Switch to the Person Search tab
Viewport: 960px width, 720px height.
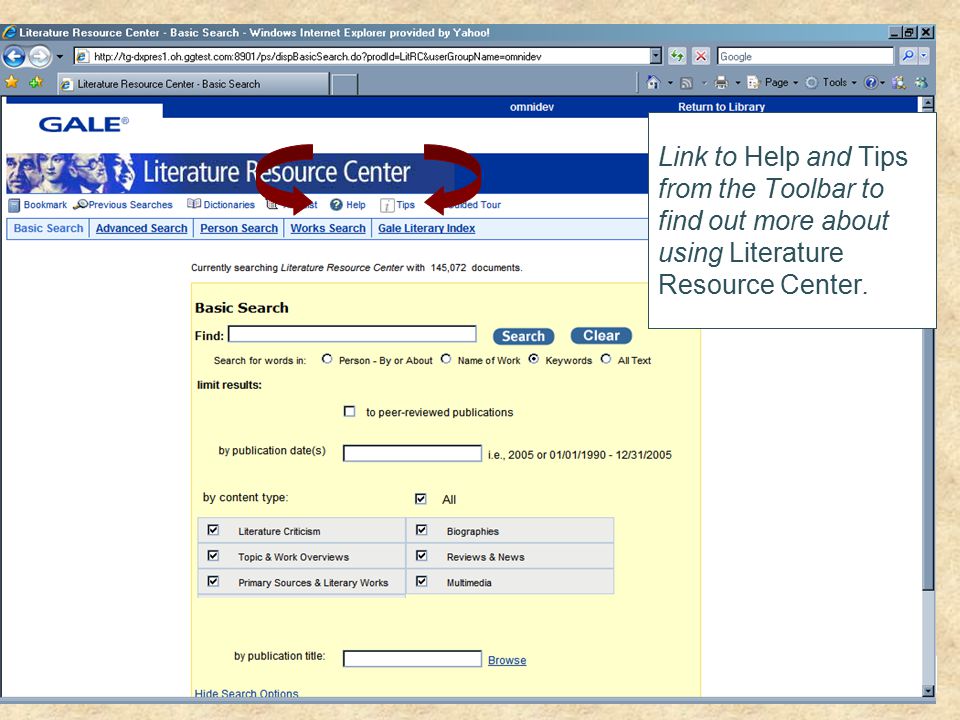click(239, 228)
